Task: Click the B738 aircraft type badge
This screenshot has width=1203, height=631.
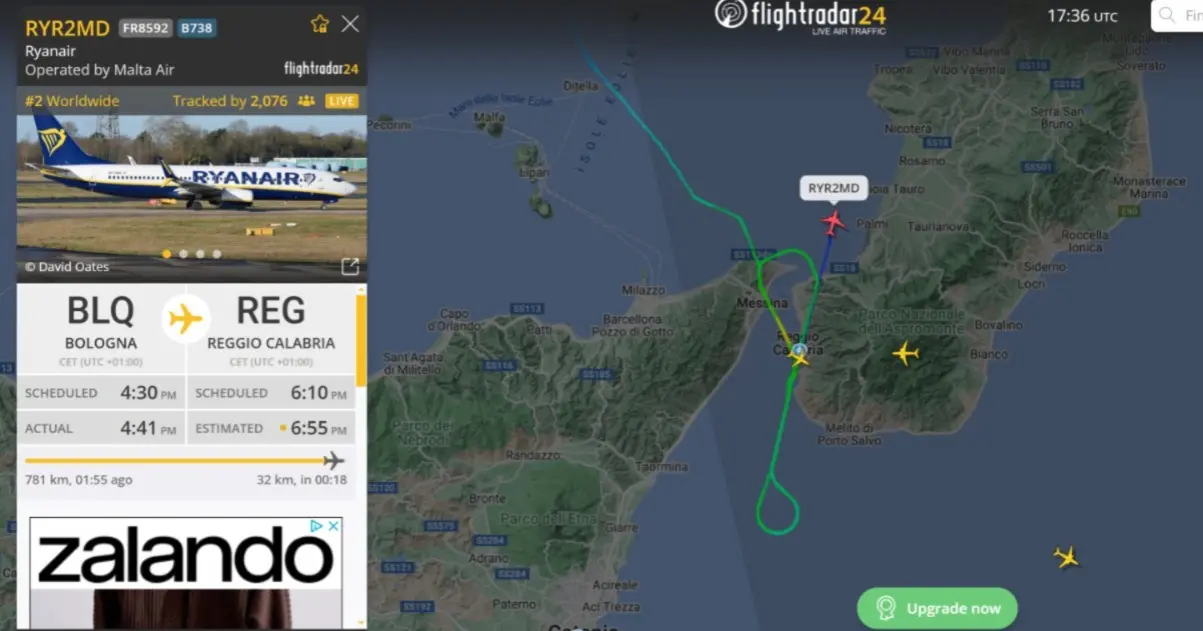Action: [197, 28]
